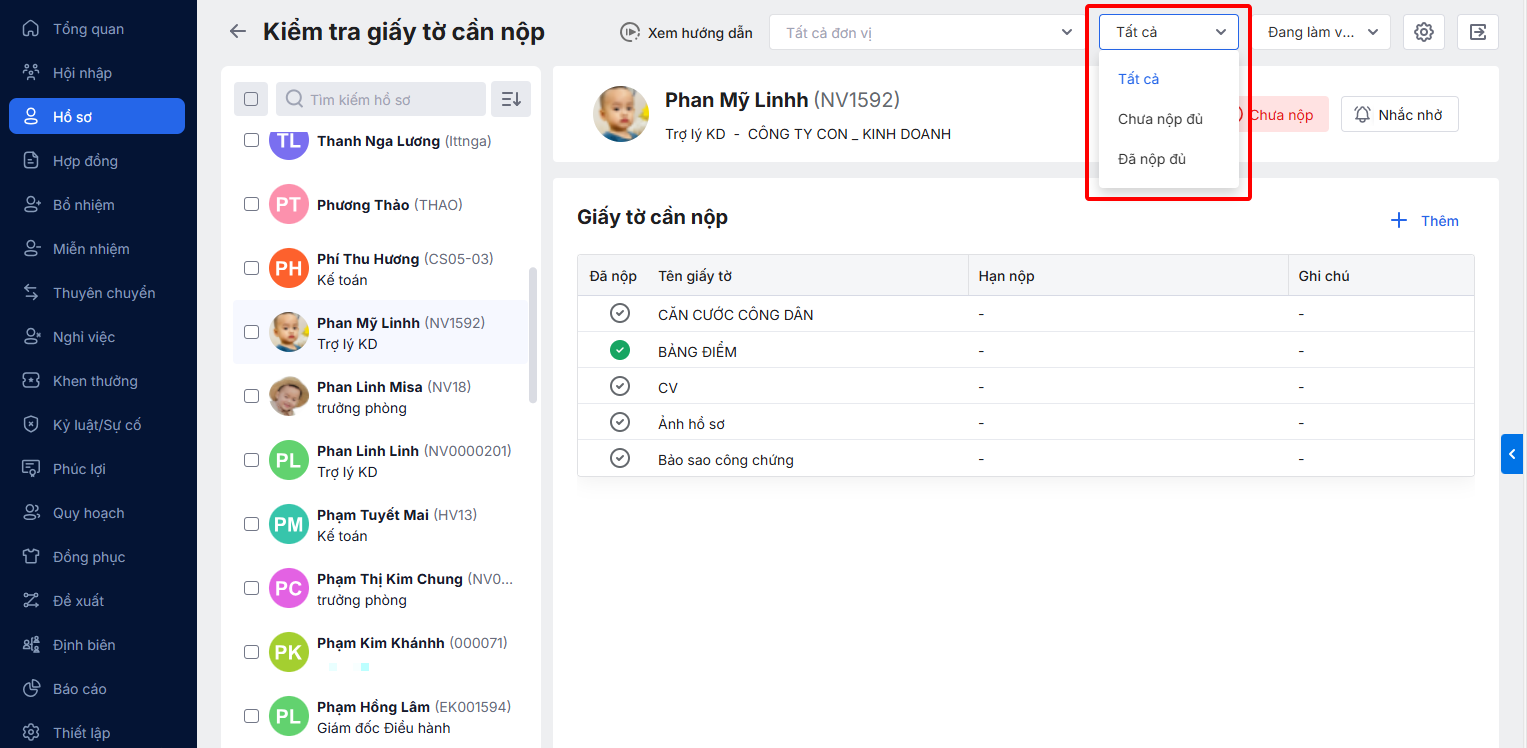Tick the checkbox for Phạm Tuyết Mai
This screenshot has height=748, width=1527.
coord(252,524)
